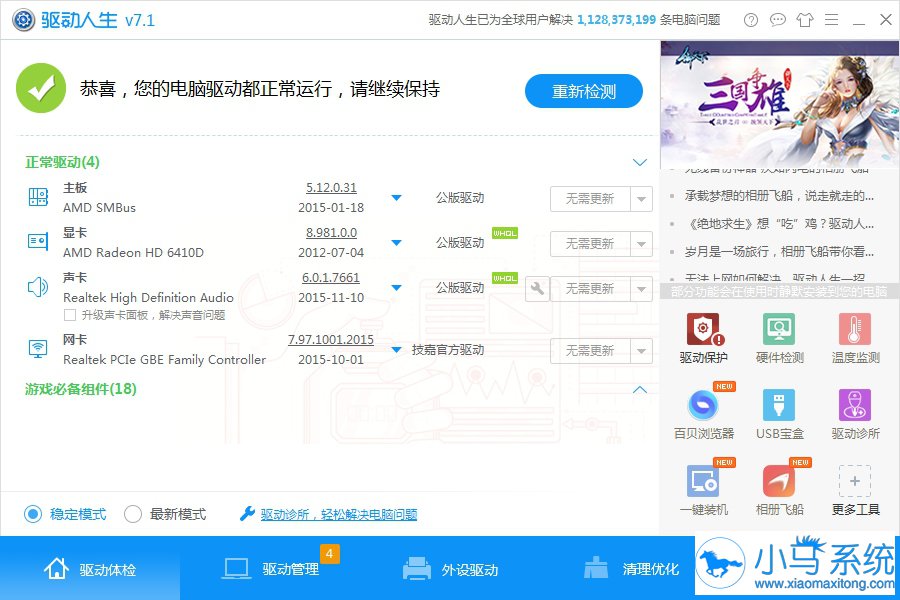Screen dimensions: 900x600
Task: Switch to the 外设驱动 tab
Action: pyautogui.click(x=450, y=568)
